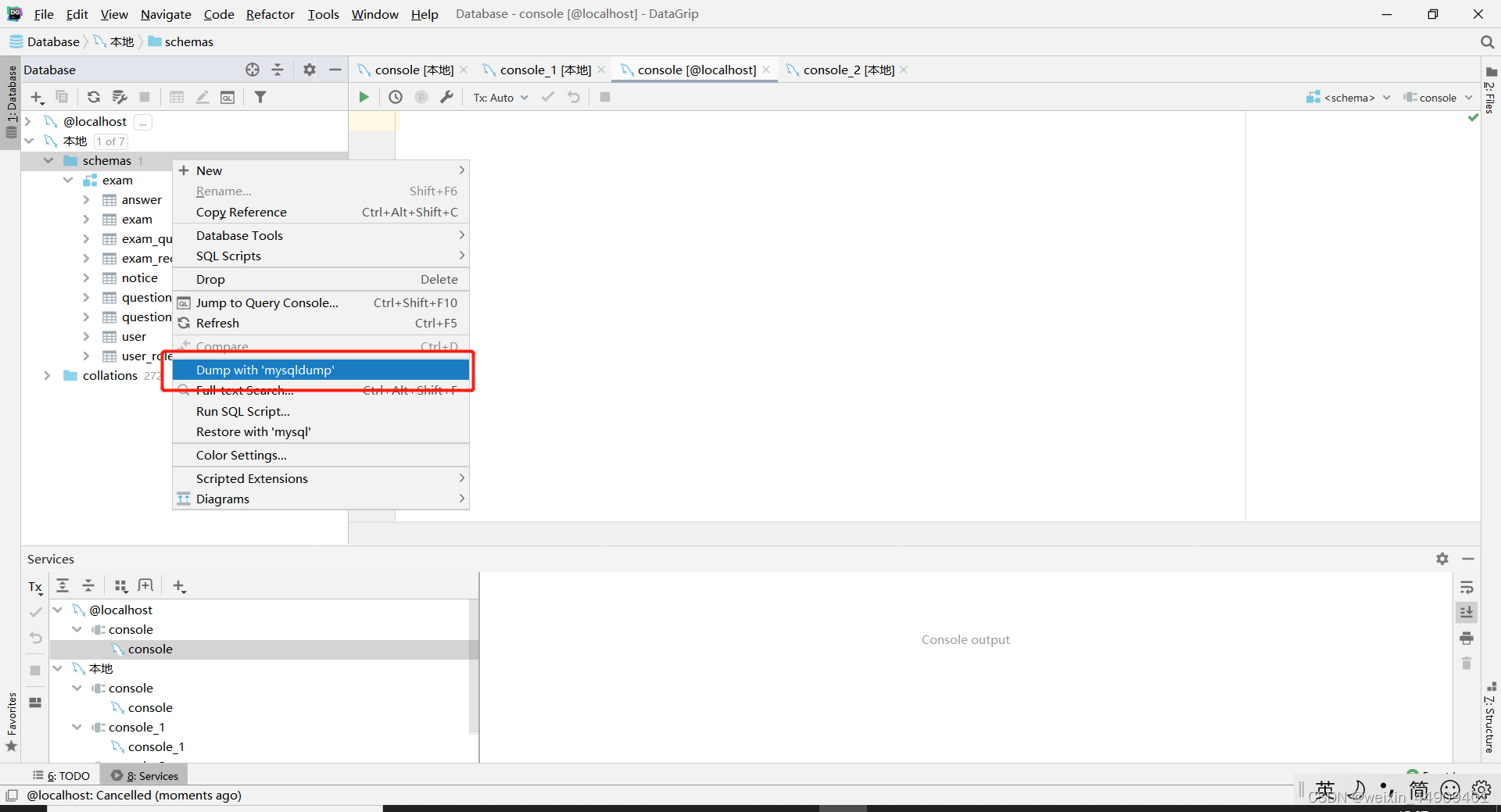The image size is (1501, 812).
Task: Refresh the database objects with the Synchronize icon
Action: tap(93, 97)
